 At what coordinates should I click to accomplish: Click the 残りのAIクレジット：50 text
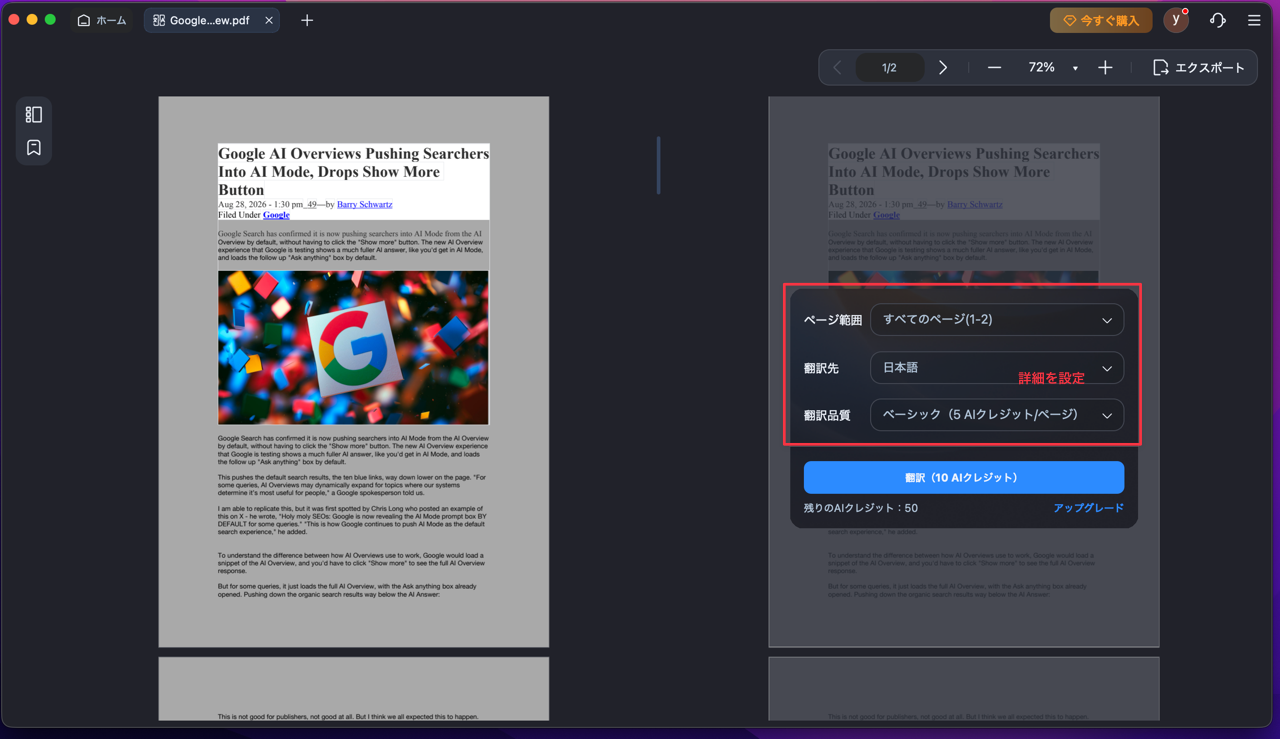point(861,508)
